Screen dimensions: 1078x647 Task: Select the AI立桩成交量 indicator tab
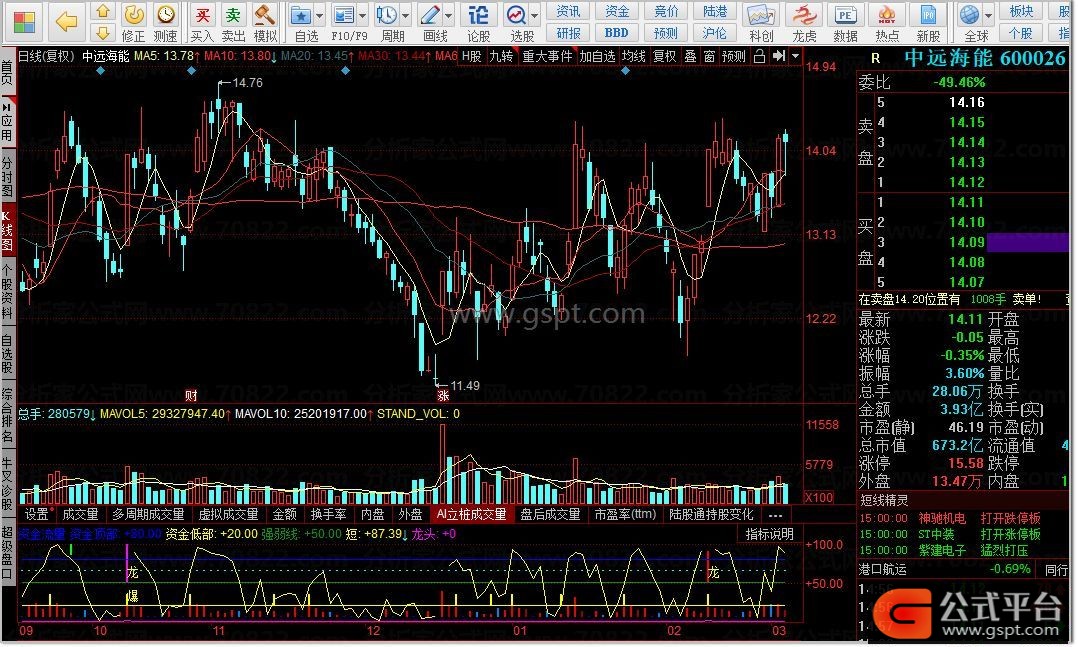(472, 514)
